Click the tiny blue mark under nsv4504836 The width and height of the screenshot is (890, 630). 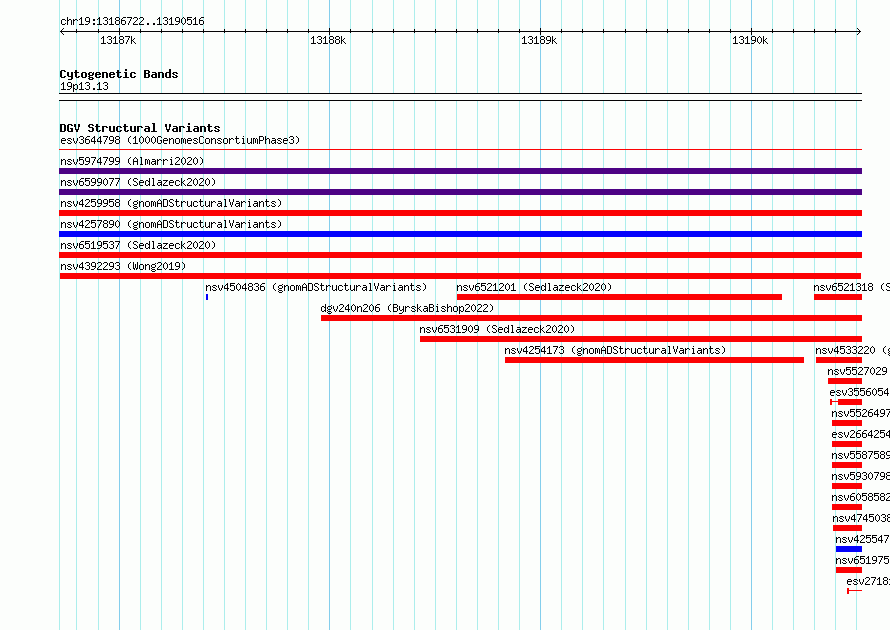point(207,297)
